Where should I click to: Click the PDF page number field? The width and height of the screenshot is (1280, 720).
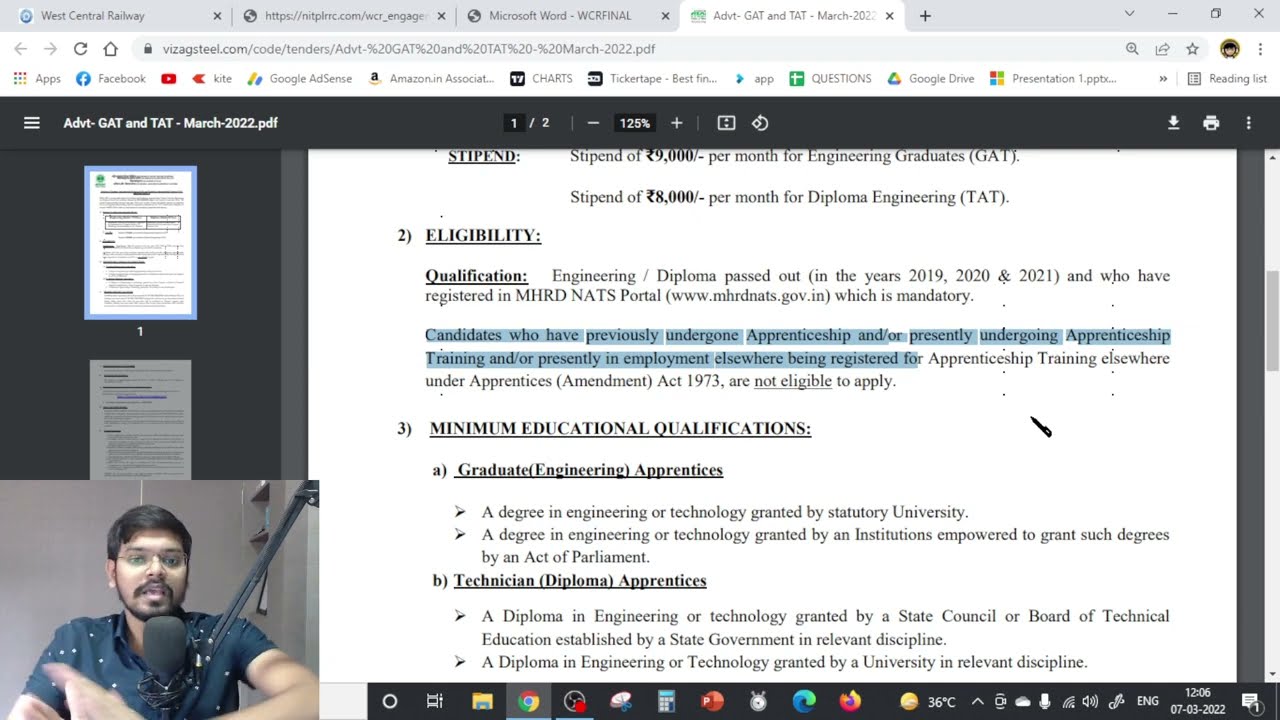click(x=514, y=123)
